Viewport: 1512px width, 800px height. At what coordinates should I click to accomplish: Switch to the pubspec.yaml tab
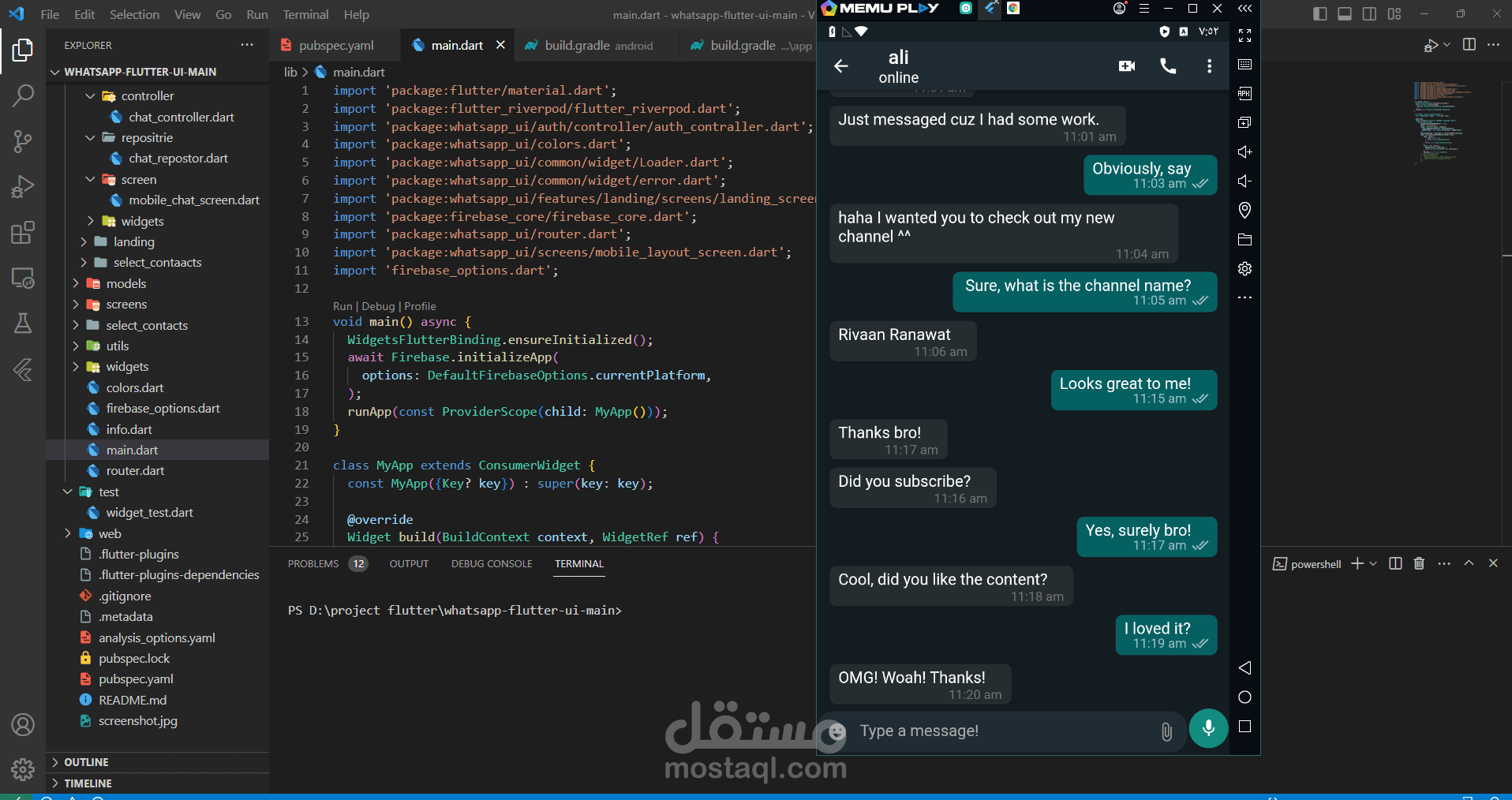[x=335, y=46]
